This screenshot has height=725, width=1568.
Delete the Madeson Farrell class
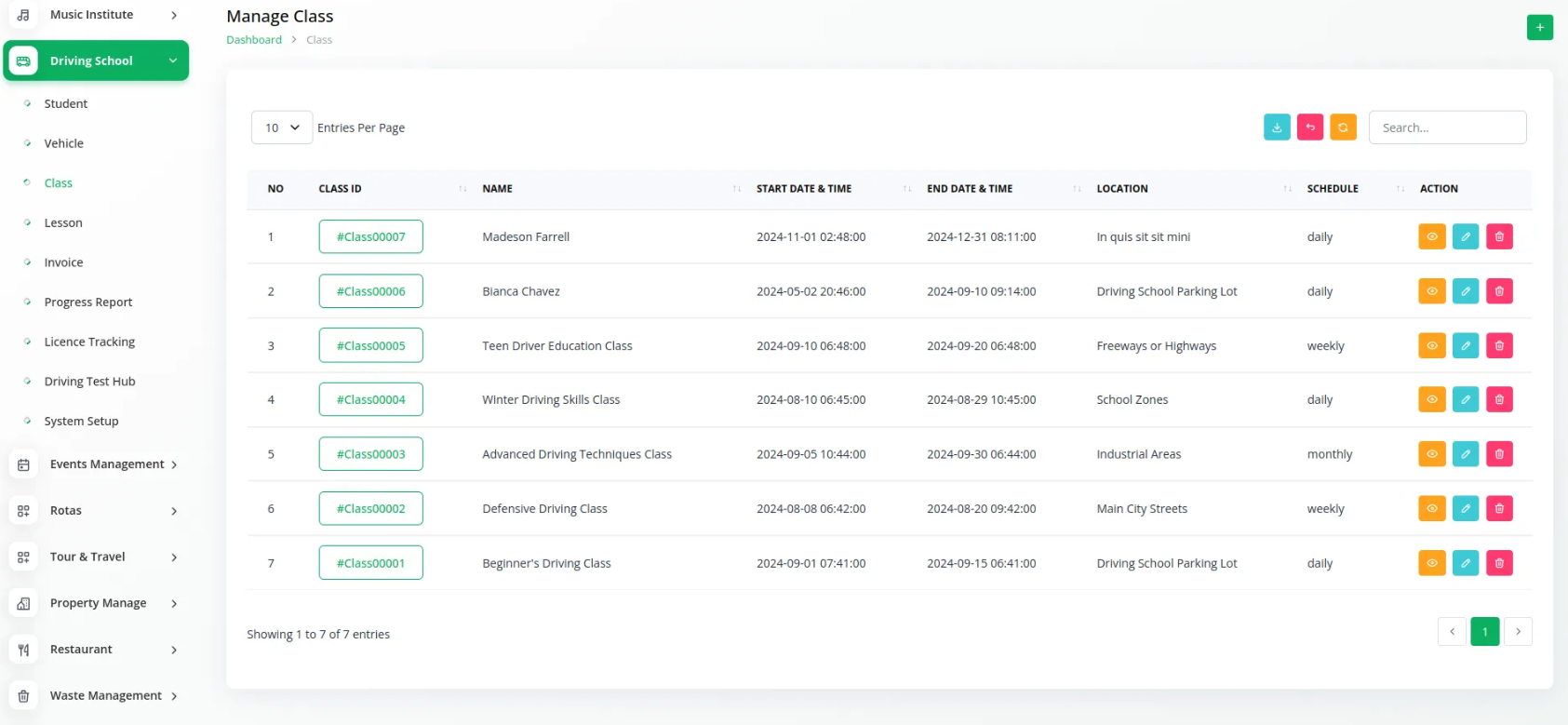[x=1499, y=236]
